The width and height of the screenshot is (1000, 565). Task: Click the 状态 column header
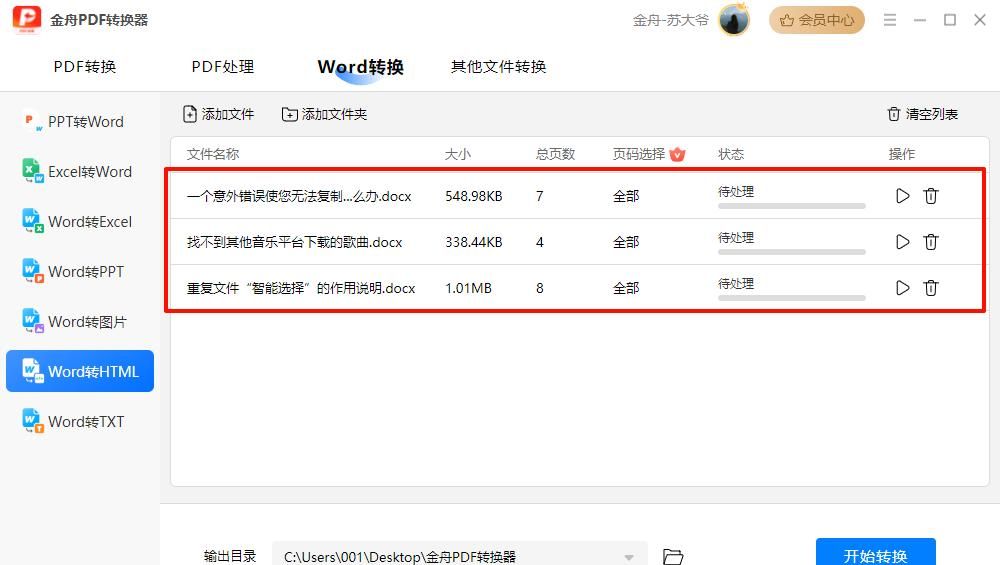(731, 154)
